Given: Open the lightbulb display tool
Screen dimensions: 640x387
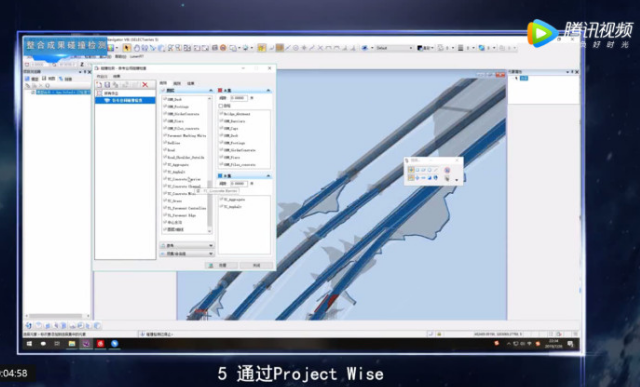Looking at the screenshot, I should [246, 48].
